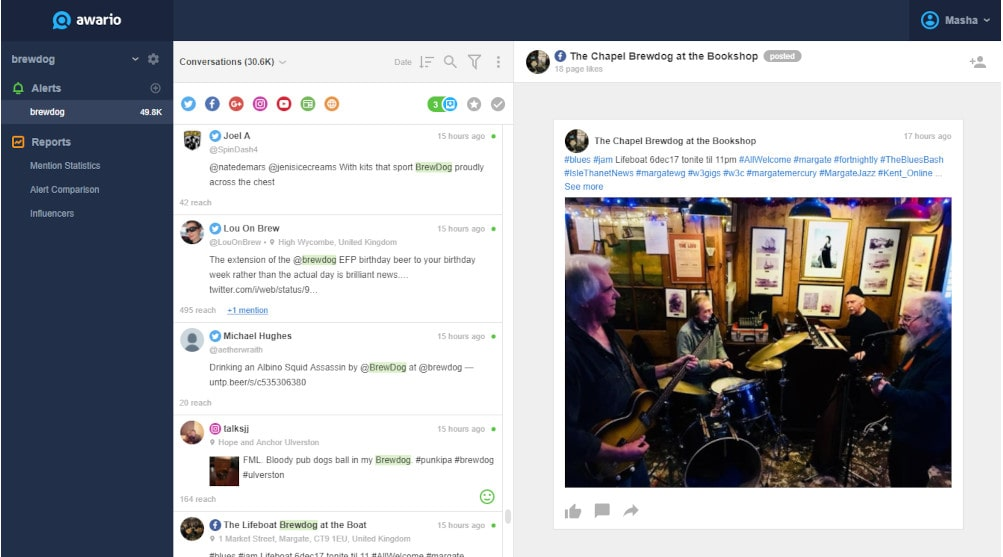Viewport: 1003px width, 557px height.
Task: Comment on the Chapel Brewdog post
Action: [x=602, y=510]
